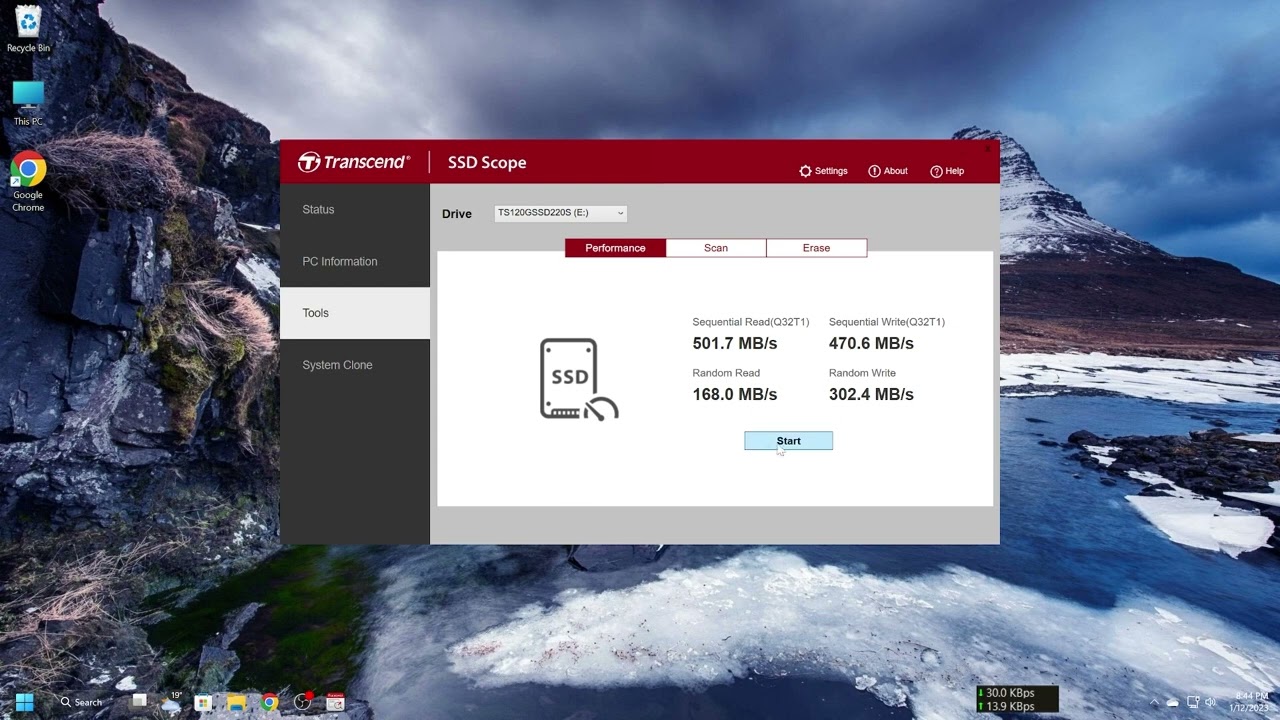Open the PC Information section
The height and width of the screenshot is (720, 1280).
(x=355, y=261)
